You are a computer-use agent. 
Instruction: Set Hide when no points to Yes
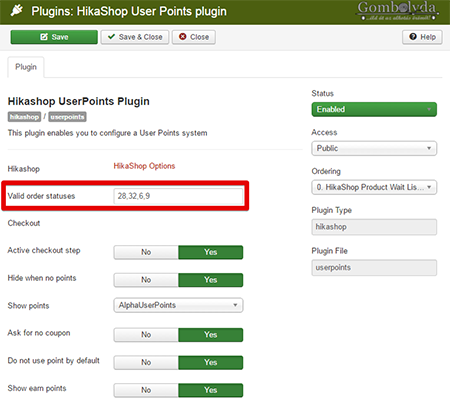click(211, 280)
